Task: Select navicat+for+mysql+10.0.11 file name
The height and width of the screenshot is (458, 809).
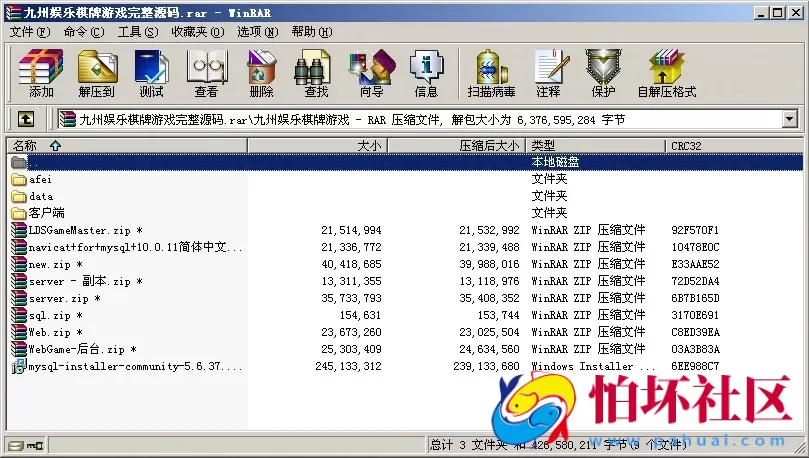Action: pos(135,247)
